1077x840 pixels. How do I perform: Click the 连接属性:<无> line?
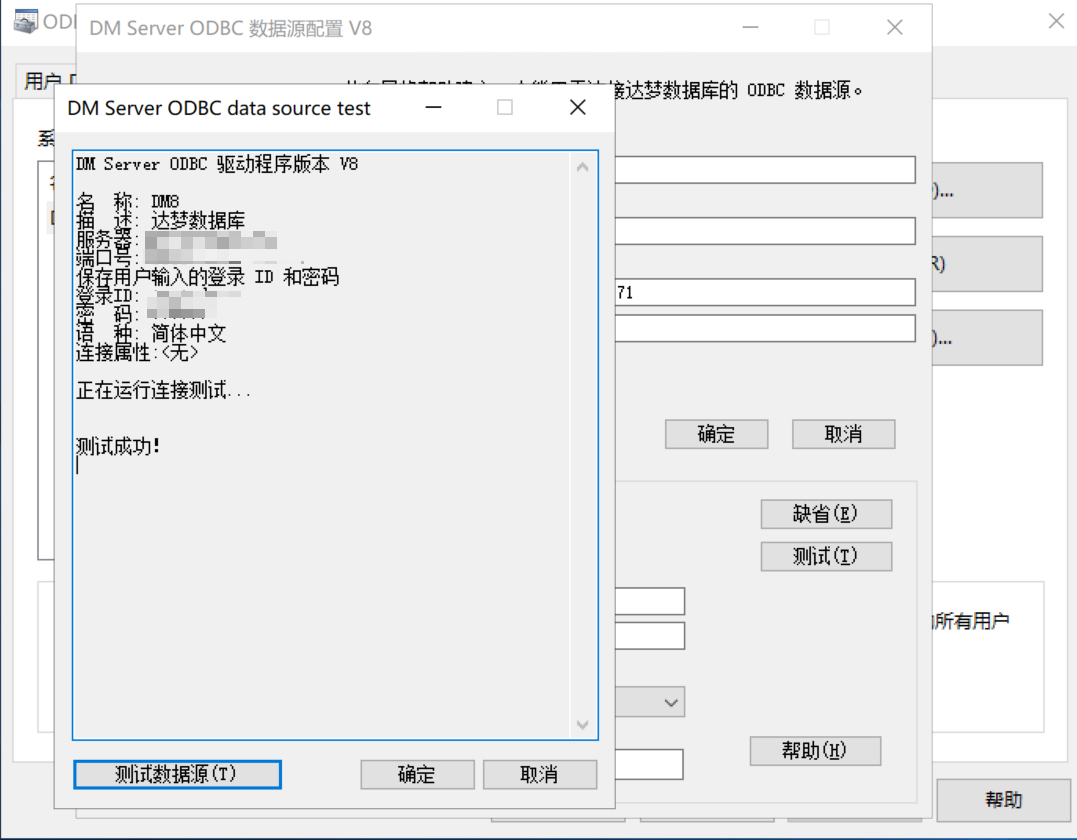click(137, 353)
